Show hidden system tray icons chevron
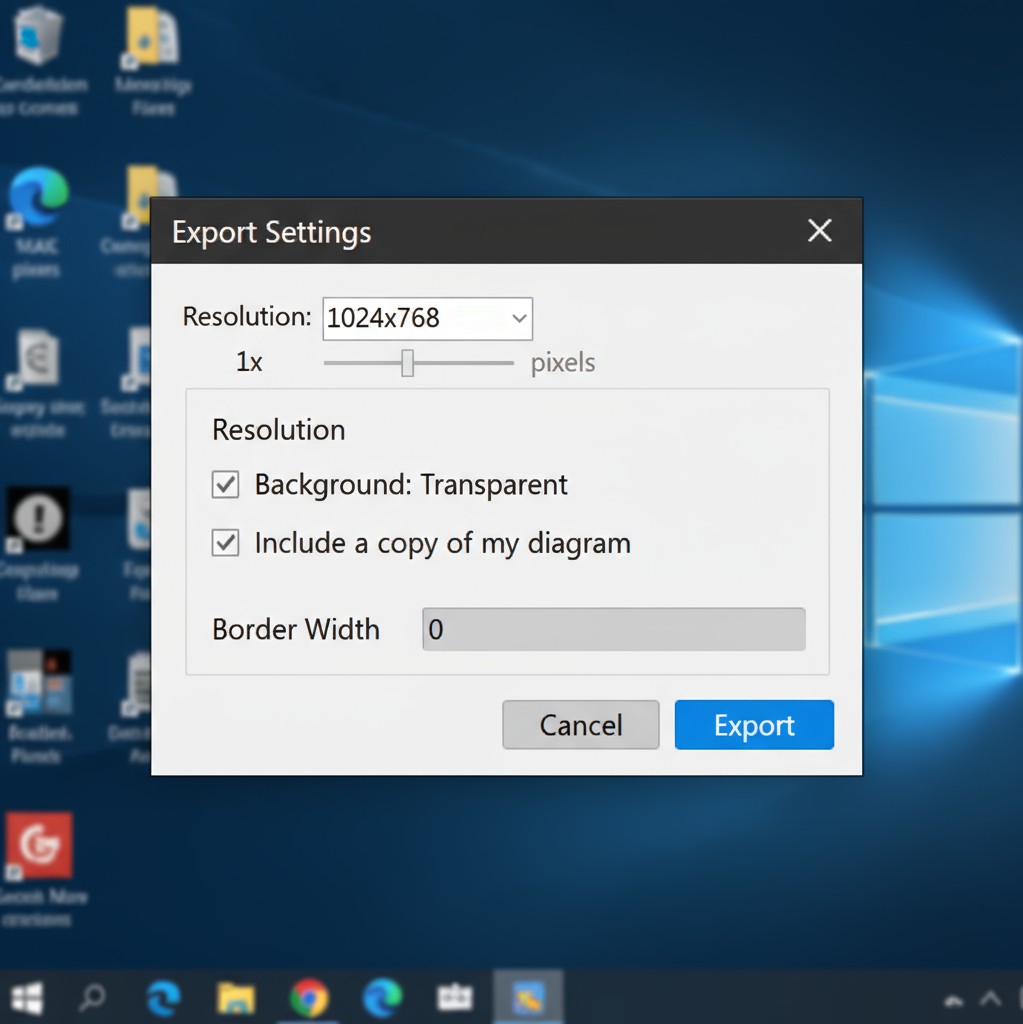 [992, 999]
